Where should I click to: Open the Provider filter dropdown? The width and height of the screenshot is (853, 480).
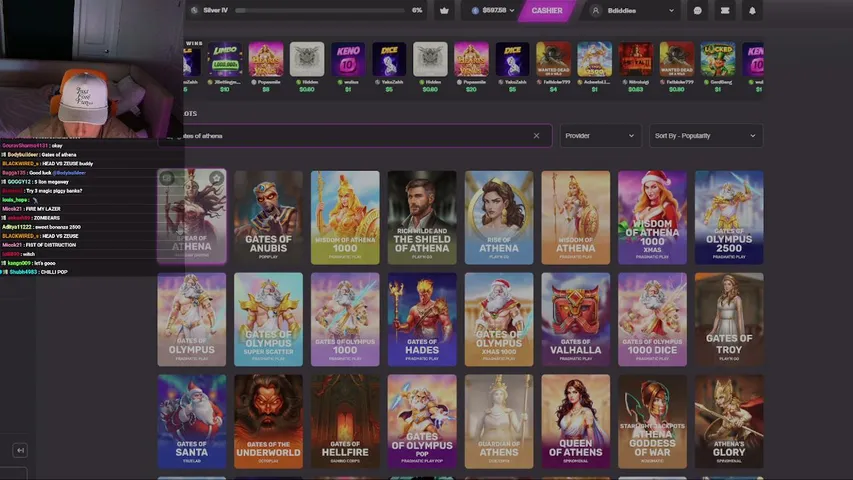599,136
